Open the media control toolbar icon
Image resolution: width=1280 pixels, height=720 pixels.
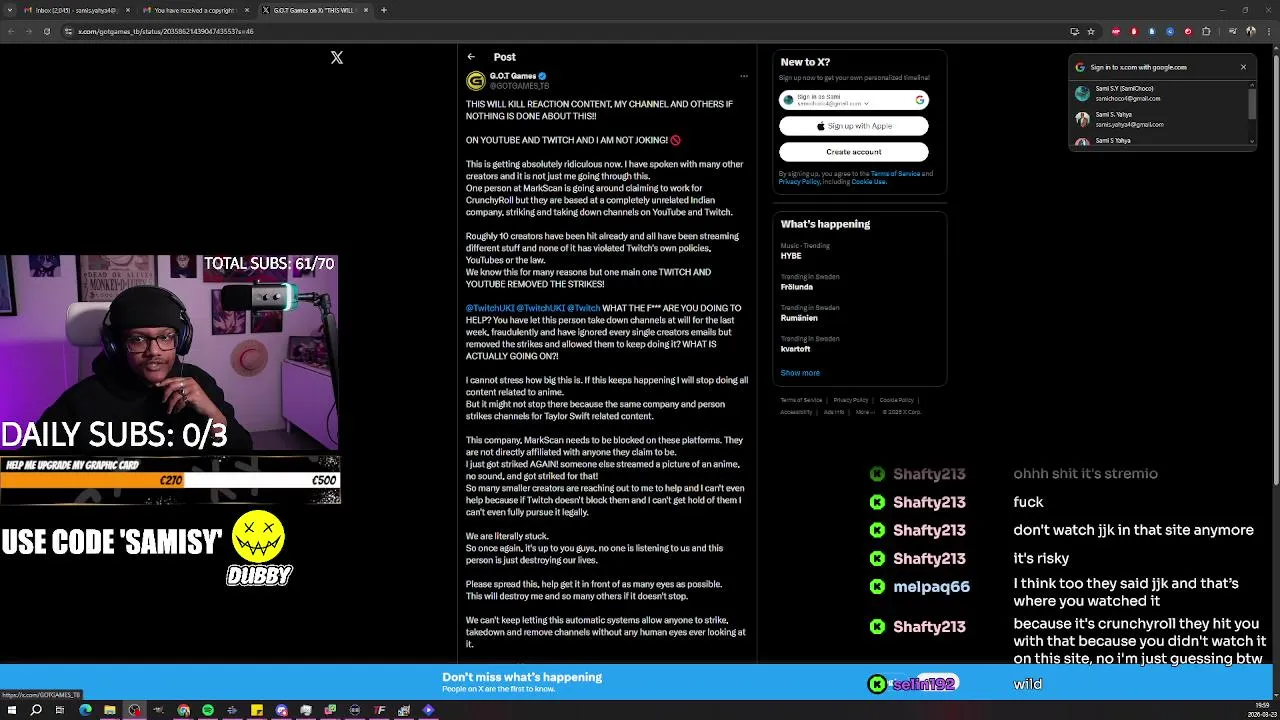coord(1232,31)
